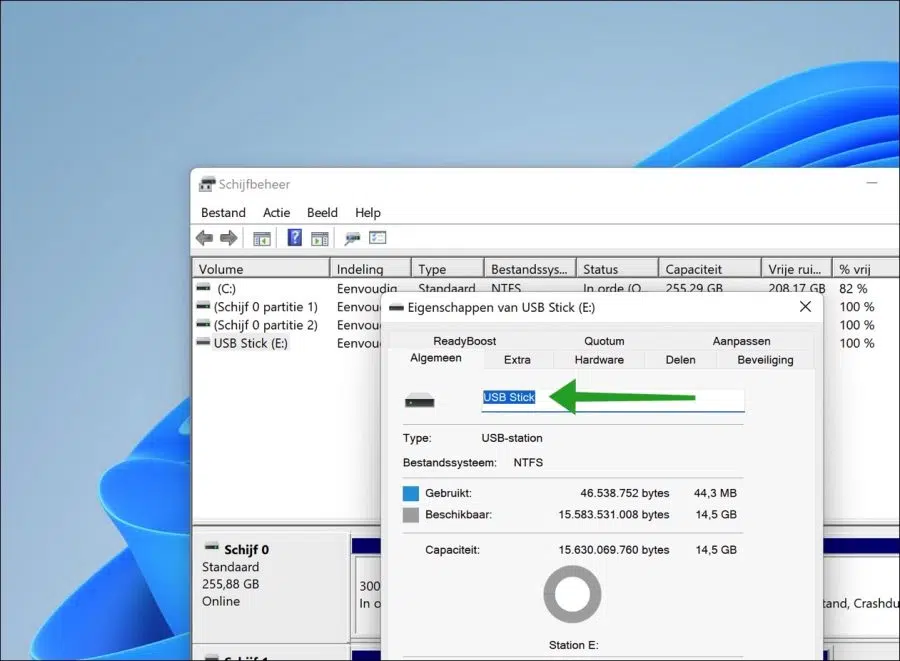This screenshot has height=661, width=900.
Task: Click drive icon of Schijf 0 partitie 2
Action: pos(203,324)
